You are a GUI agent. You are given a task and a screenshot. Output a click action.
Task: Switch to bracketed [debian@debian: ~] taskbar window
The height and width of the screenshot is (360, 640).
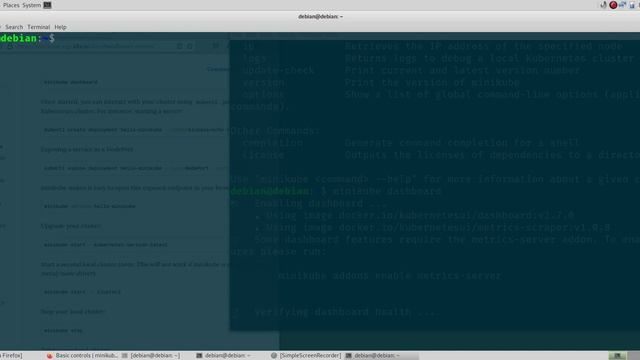[151, 356]
